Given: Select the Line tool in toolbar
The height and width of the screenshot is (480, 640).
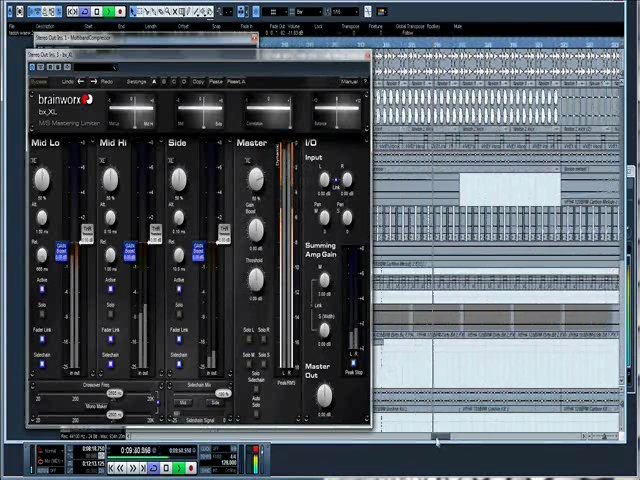Looking at the screenshot, I should pyautogui.click(x=196, y=11).
